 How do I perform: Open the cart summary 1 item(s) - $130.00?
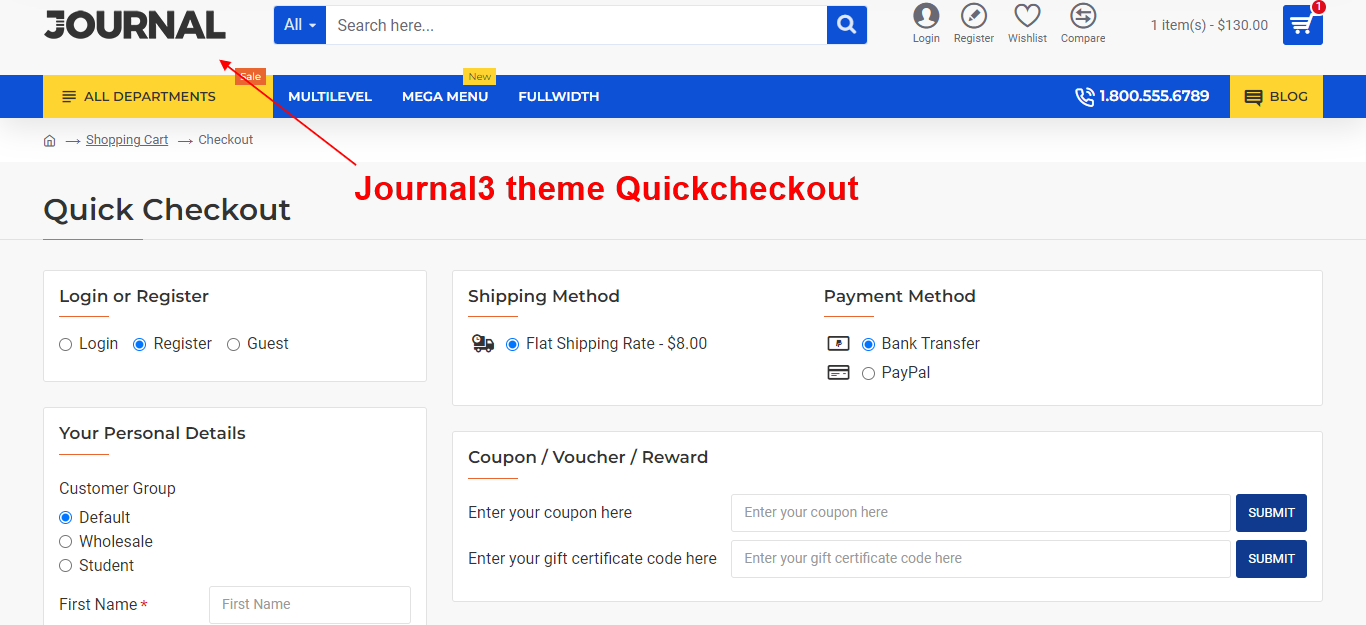pos(1209,26)
